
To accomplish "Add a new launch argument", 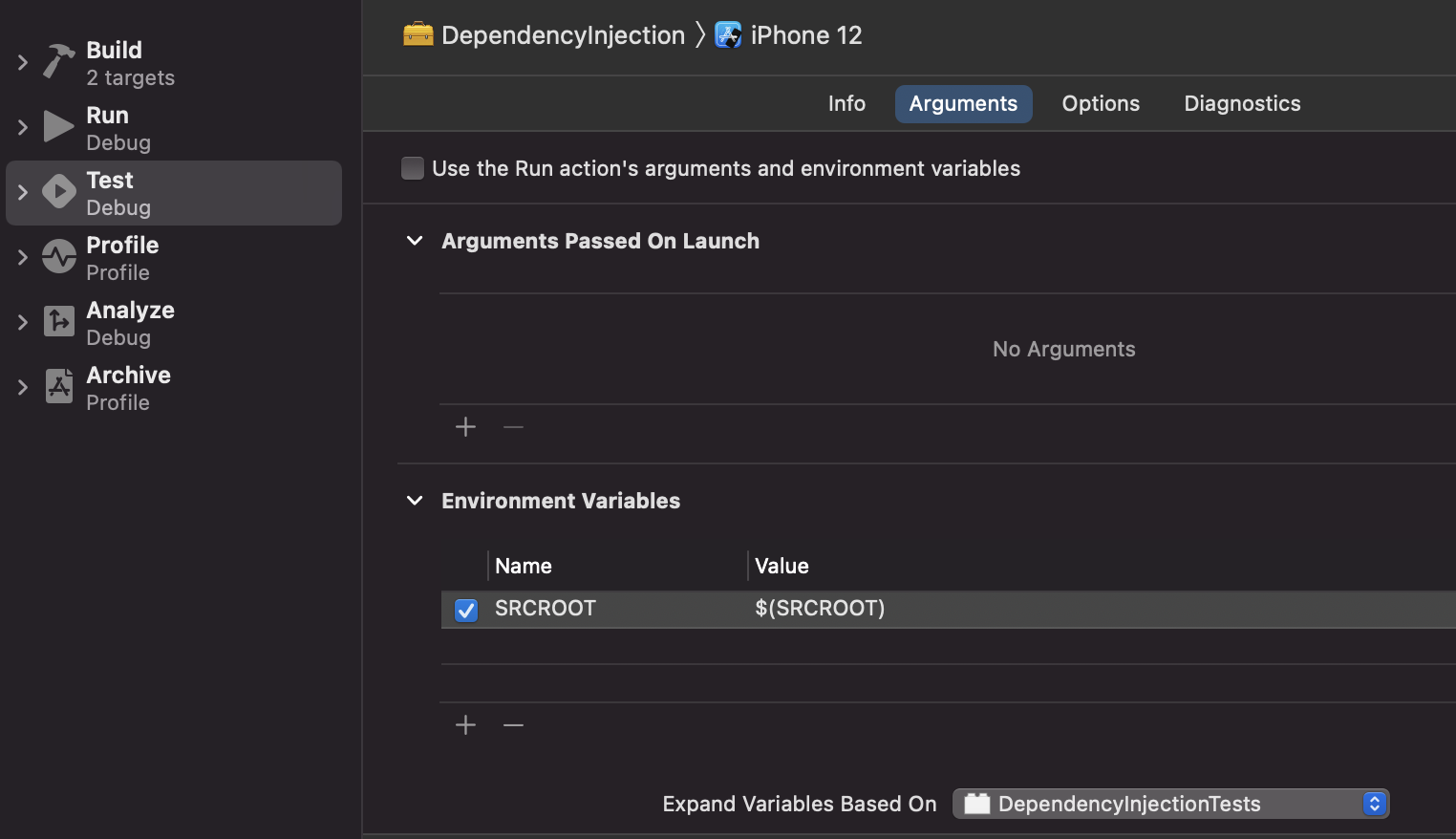I will click(465, 426).
